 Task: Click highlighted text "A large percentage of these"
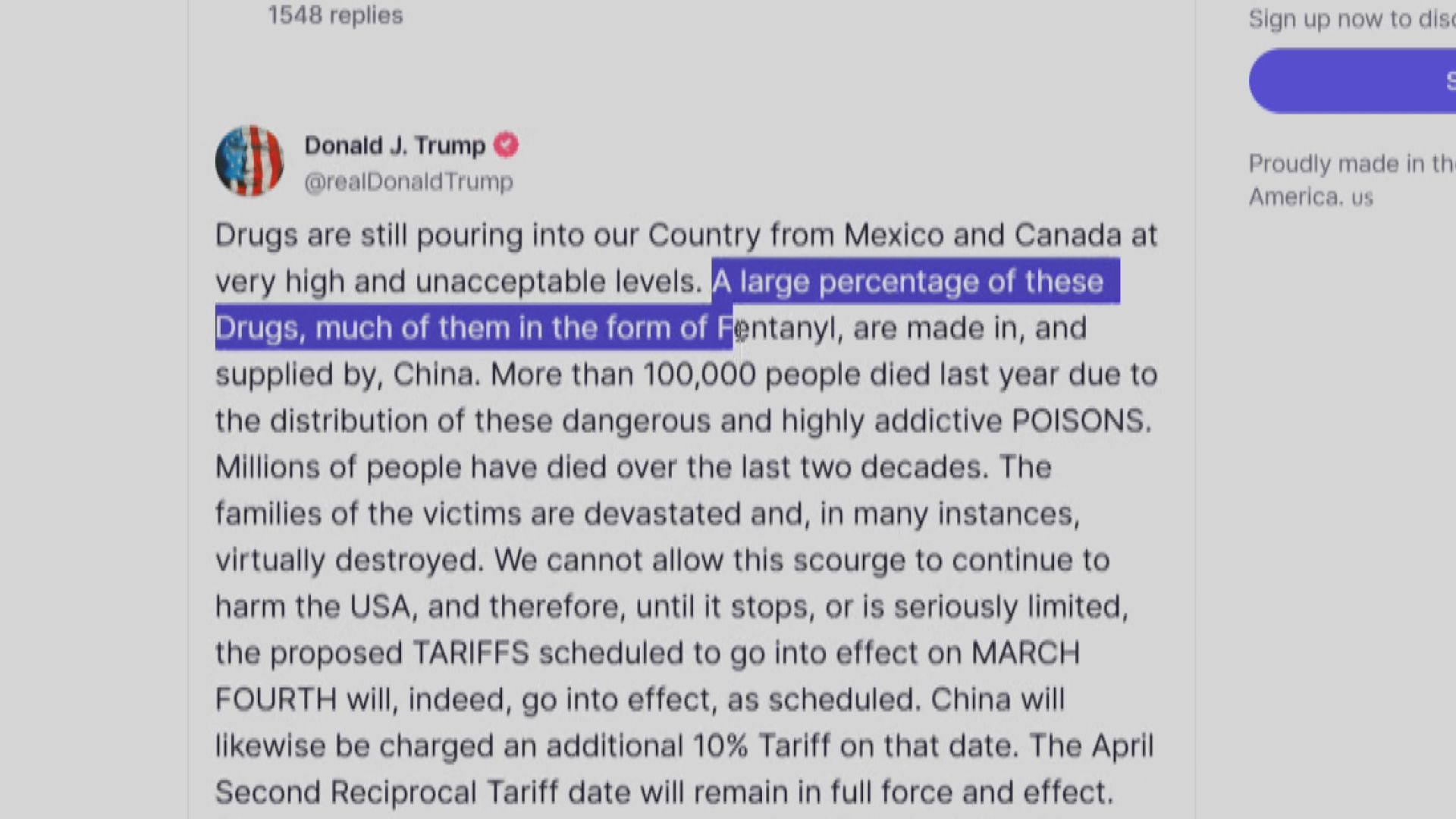[907, 282]
